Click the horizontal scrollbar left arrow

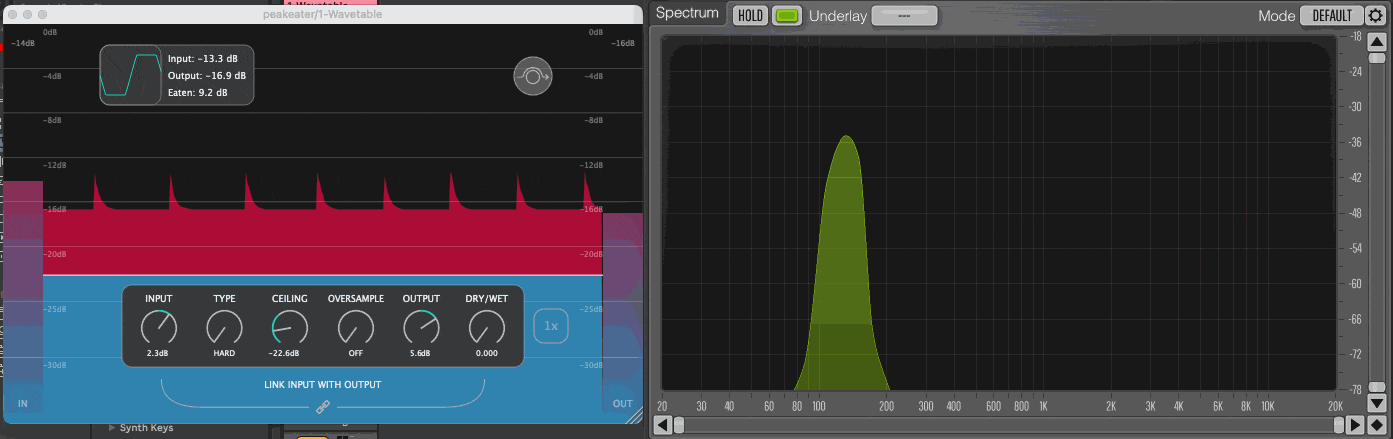[x=662, y=425]
